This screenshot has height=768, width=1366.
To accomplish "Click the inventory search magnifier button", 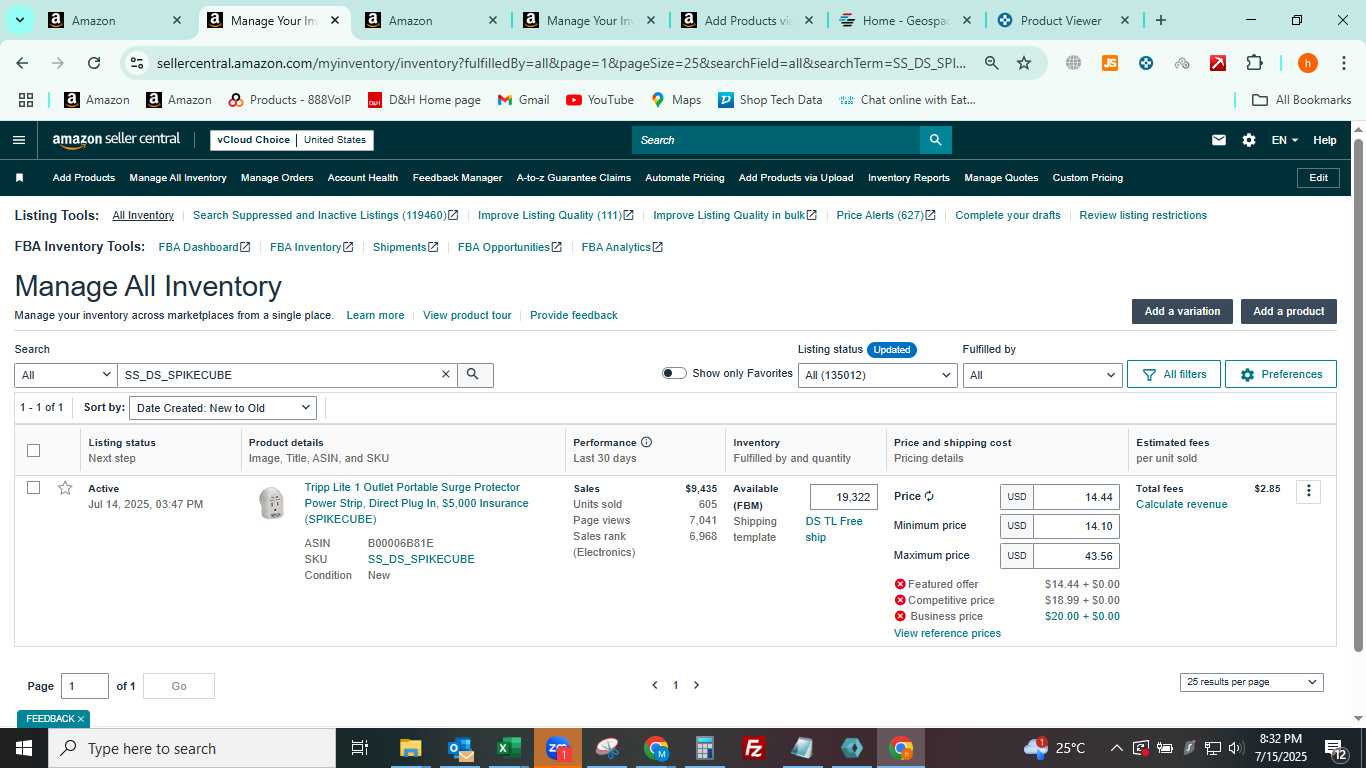I will [x=474, y=374].
